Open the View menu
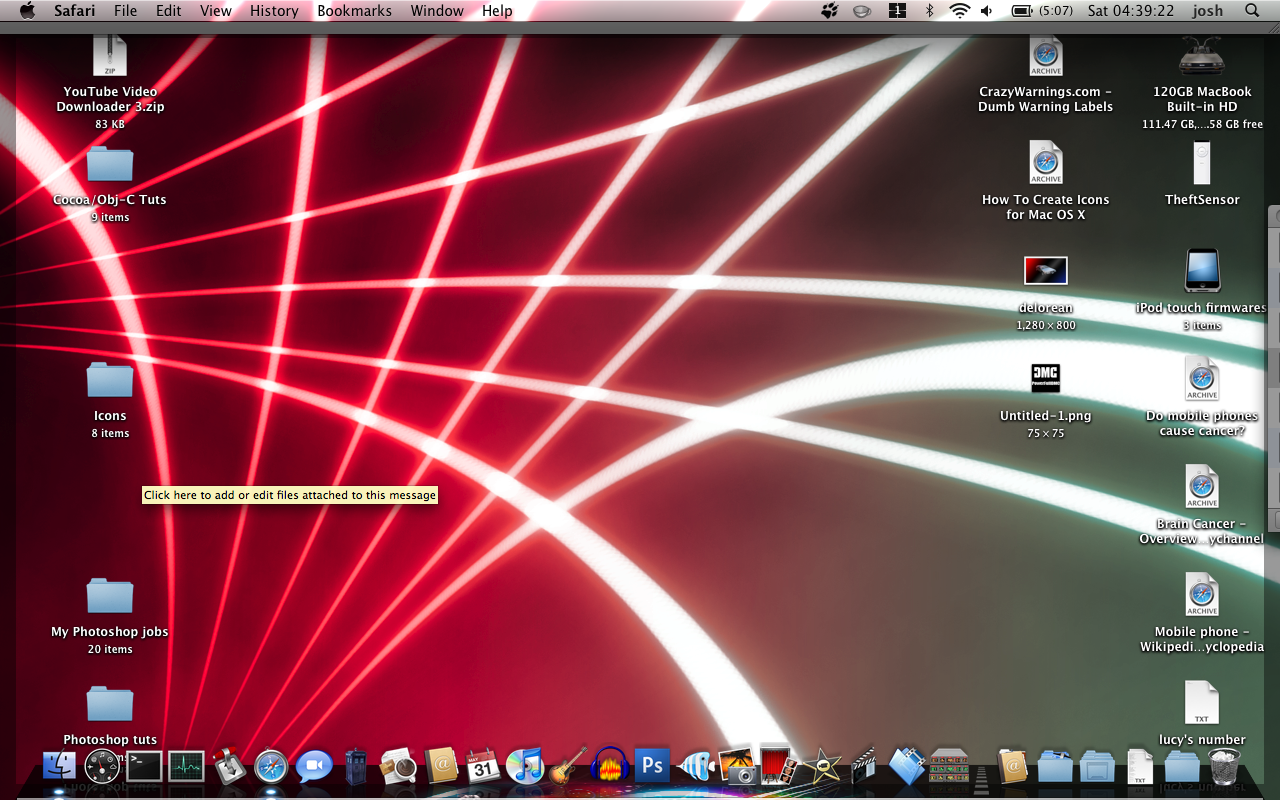Screen dimensions: 1280x800 pyautogui.click(x=216, y=11)
